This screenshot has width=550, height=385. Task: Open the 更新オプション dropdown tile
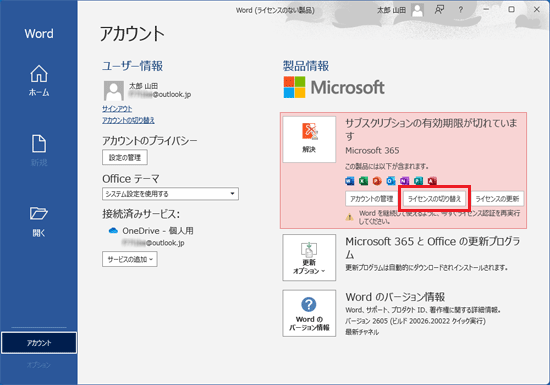(x=309, y=258)
